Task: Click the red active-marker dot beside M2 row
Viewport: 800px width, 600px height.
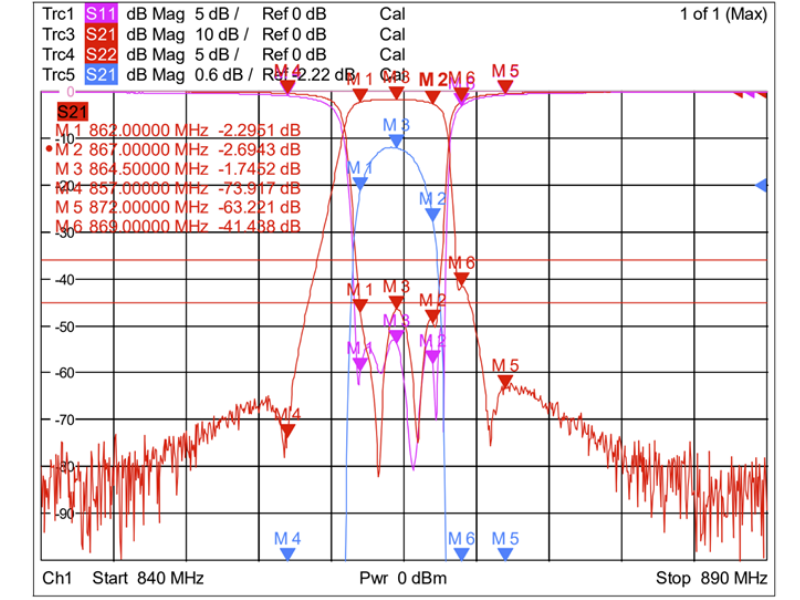Action: (50, 149)
